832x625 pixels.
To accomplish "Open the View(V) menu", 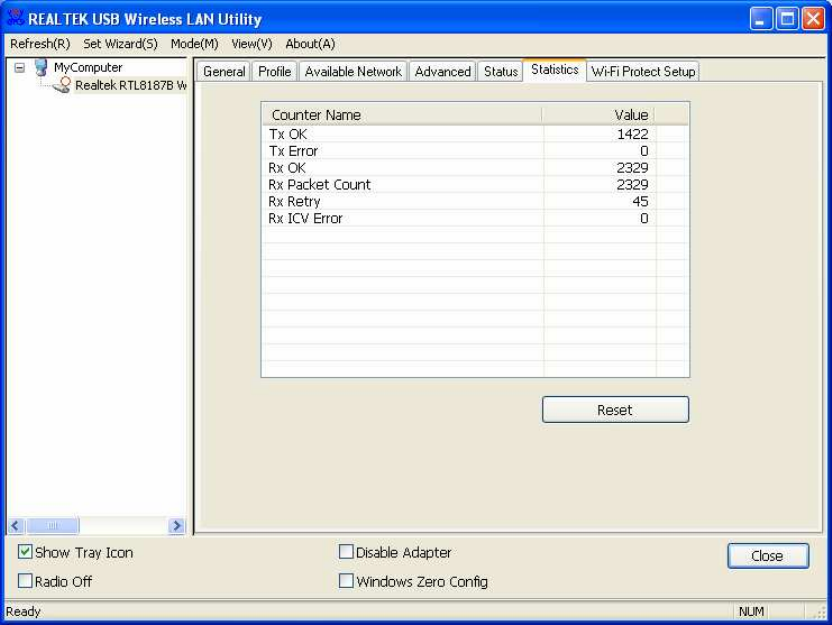I will click(252, 44).
